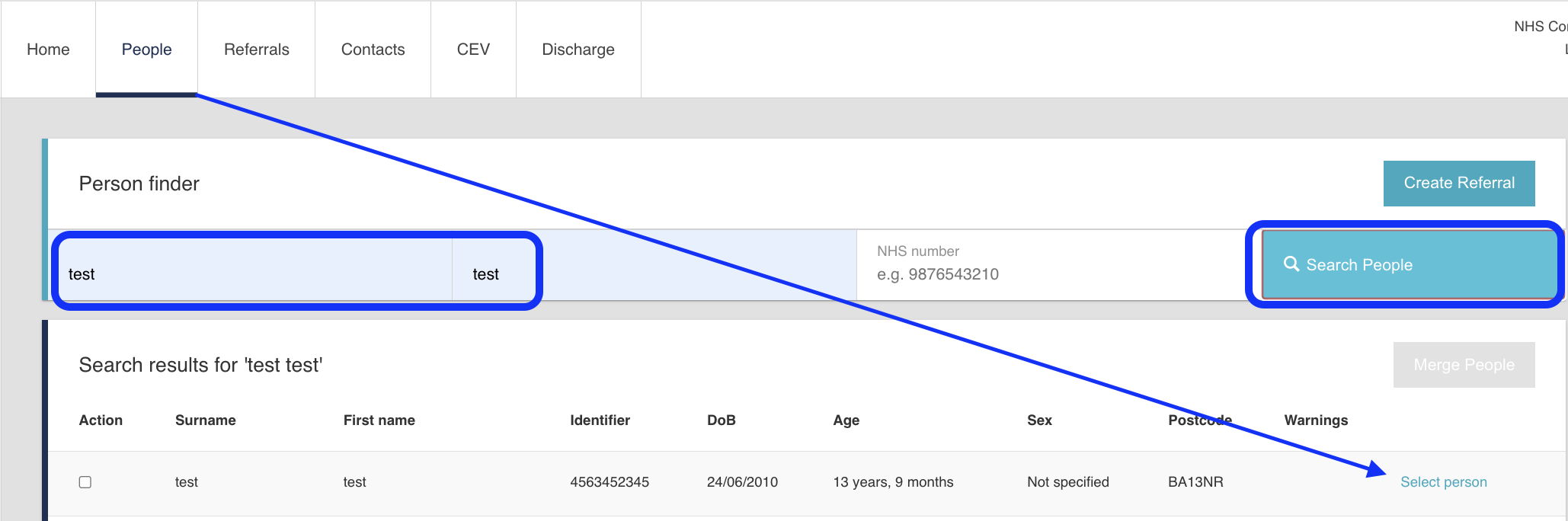Viewport: 1568px width, 521px height.
Task: Navigate to the Discharge tab
Action: pos(578,50)
